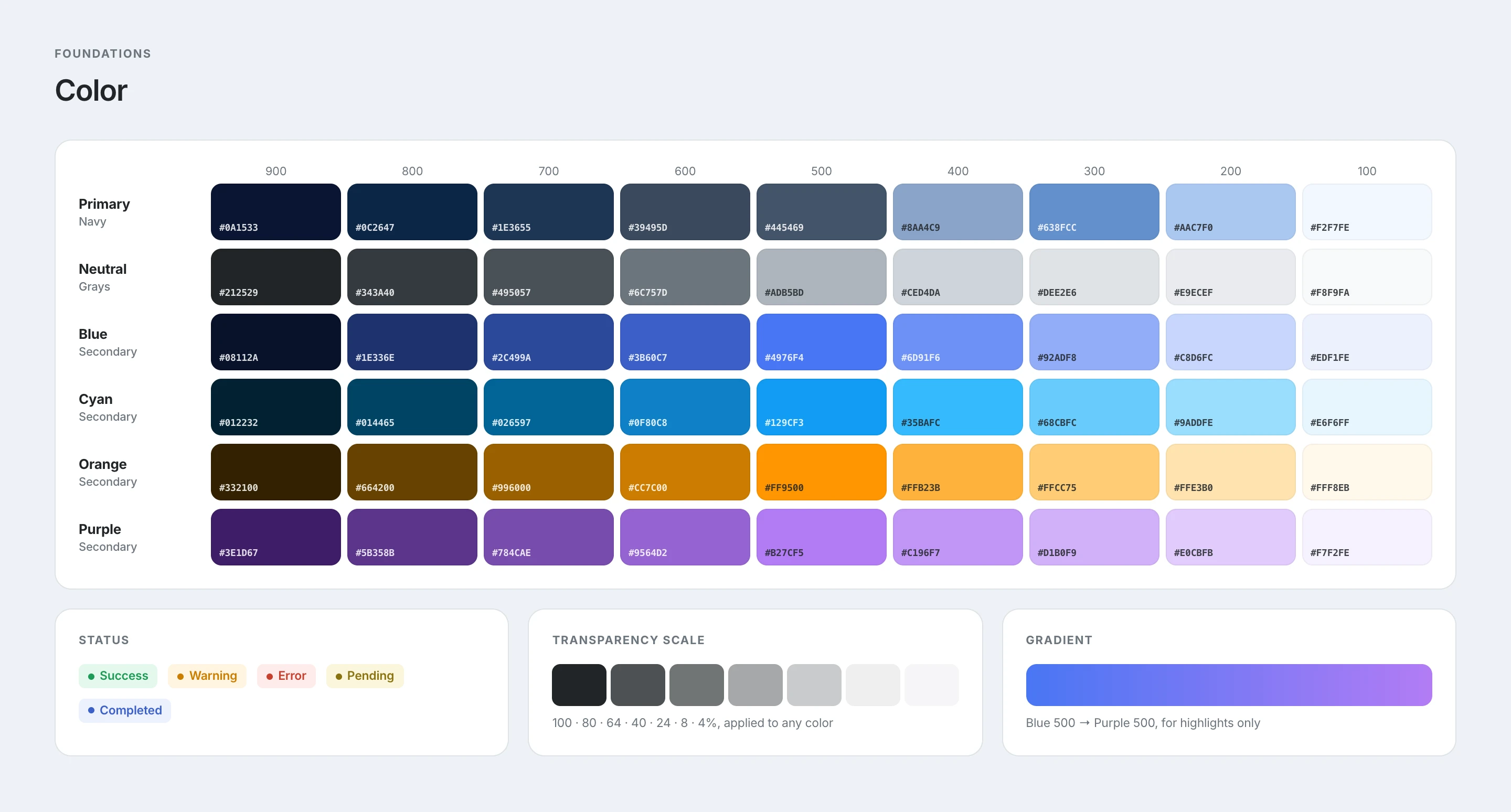1511x812 pixels.
Task: Click the #AAC7F0 light navy swatch
Action: pyautogui.click(x=1230, y=211)
